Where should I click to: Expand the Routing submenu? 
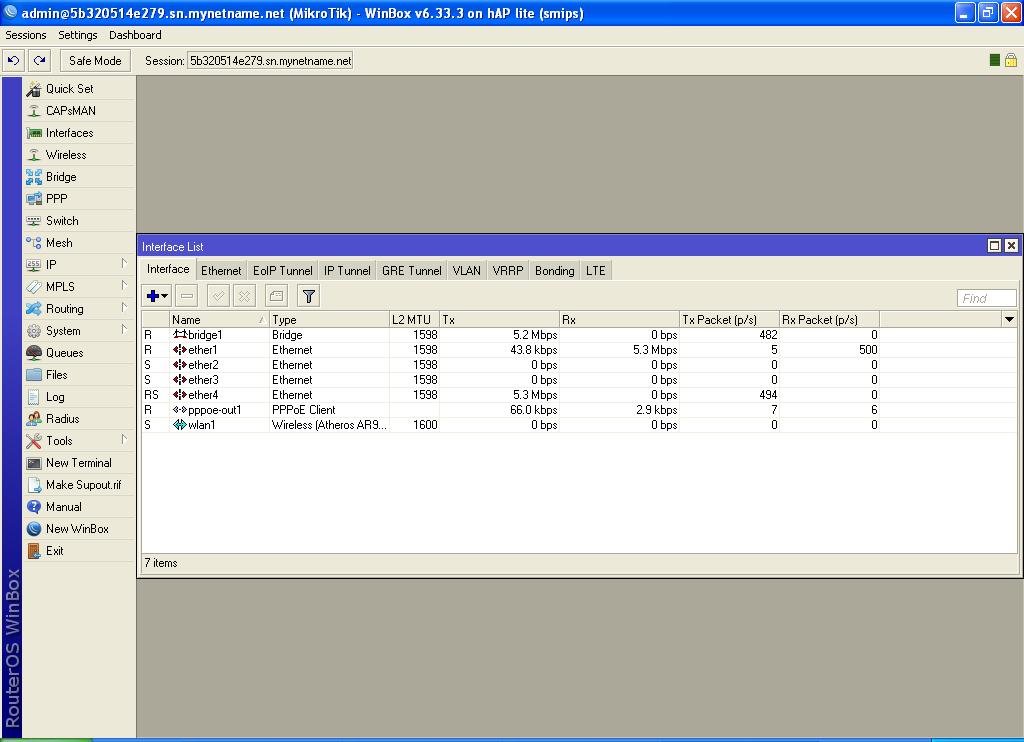tap(64, 309)
